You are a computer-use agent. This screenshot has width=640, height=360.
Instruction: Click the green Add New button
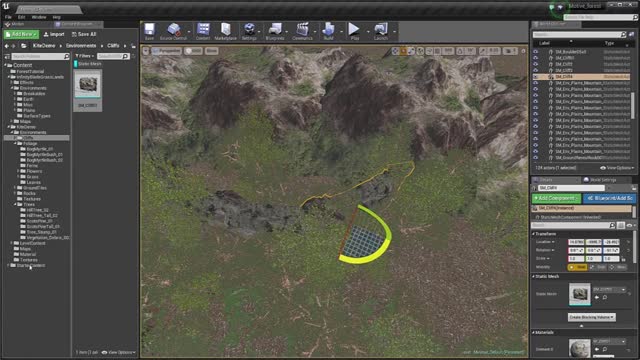point(21,34)
